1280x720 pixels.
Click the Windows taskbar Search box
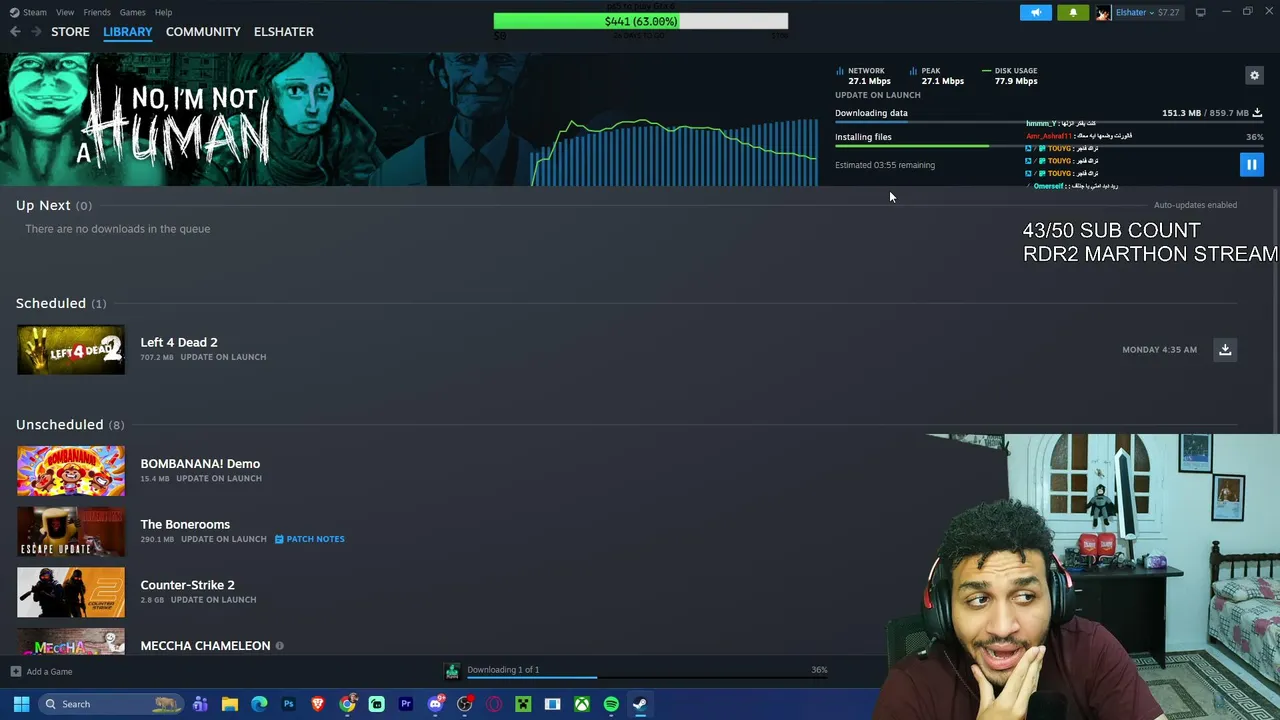(110, 704)
